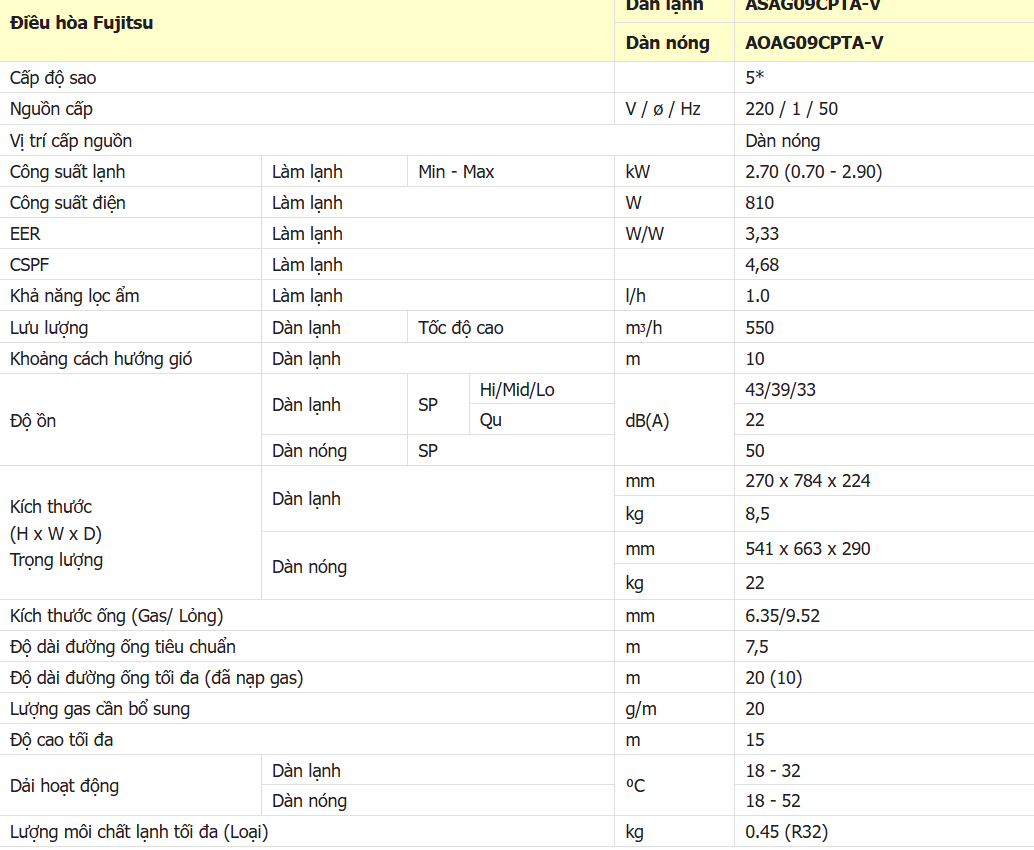This screenshot has width=1034, height=850.
Task: Click the "Khoảng cách hướng gió" label
Action: 101,359
